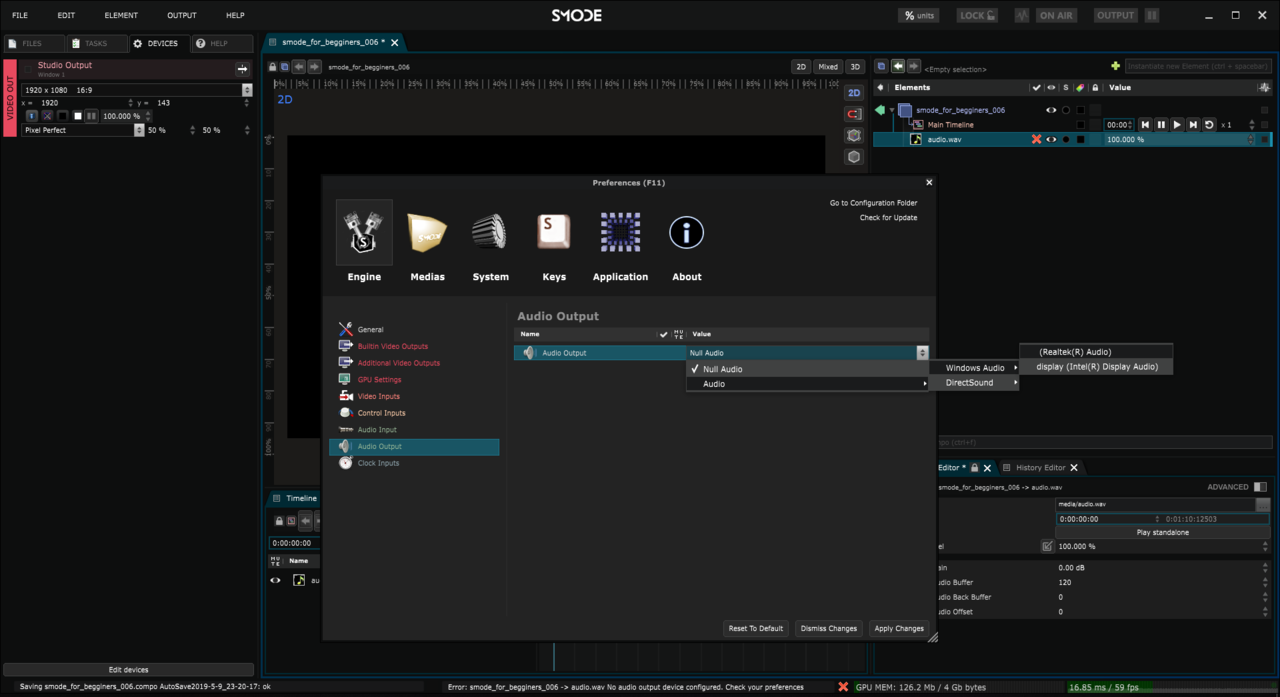This screenshot has height=697, width=1280.
Task: Toggle the ADVANCED switch in editor
Action: 1260,487
